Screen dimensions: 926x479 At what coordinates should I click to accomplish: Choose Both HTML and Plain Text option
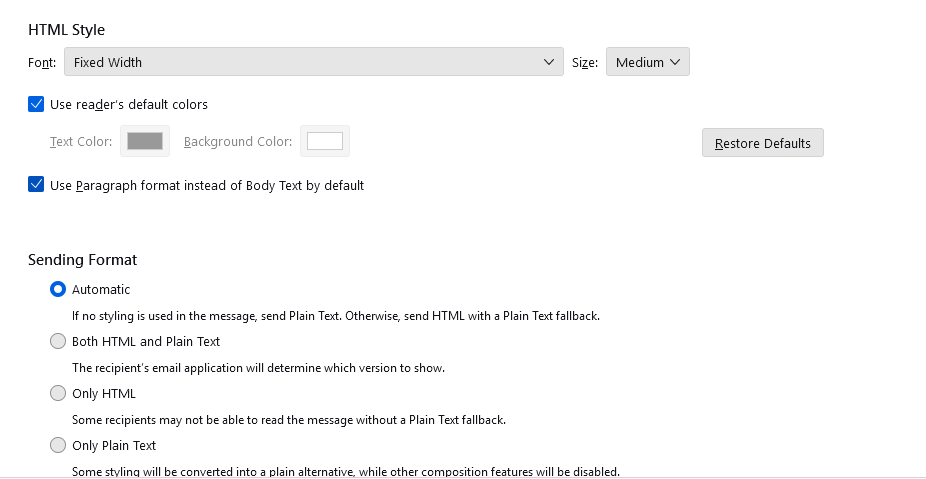point(58,342)
